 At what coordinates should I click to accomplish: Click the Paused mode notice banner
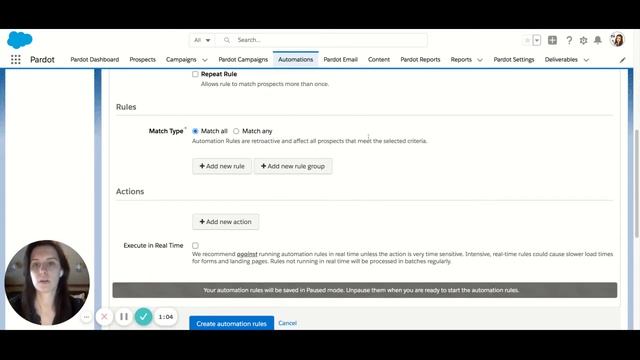tap(365, 290)
